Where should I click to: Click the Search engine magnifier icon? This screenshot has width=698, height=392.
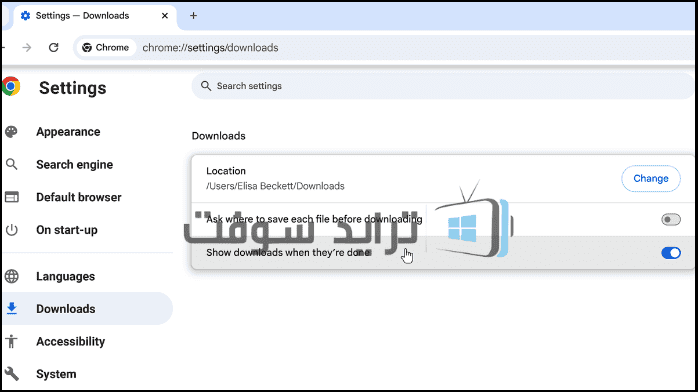pos(12,164)
